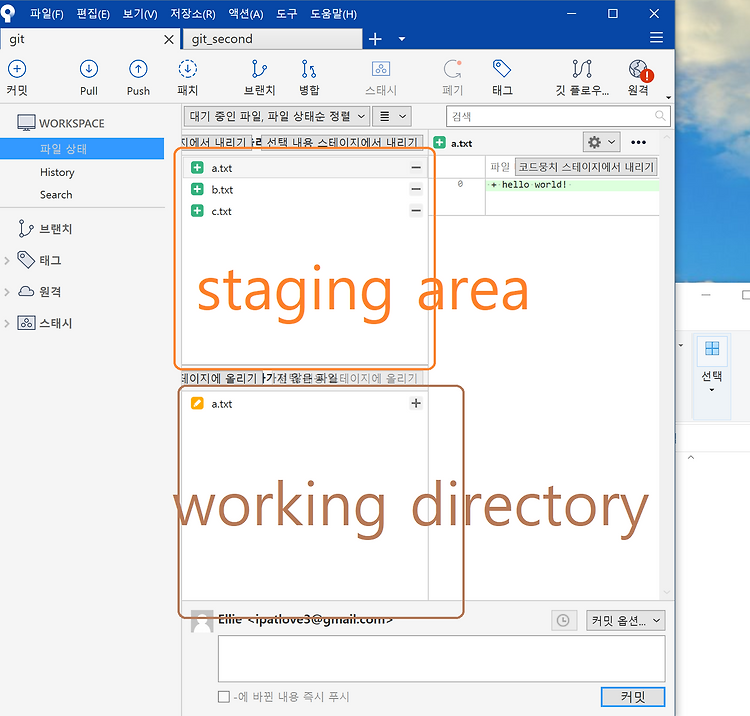750x716 pixels.
Task: Open the Actions (액션) menu
Action: (246, 14)
